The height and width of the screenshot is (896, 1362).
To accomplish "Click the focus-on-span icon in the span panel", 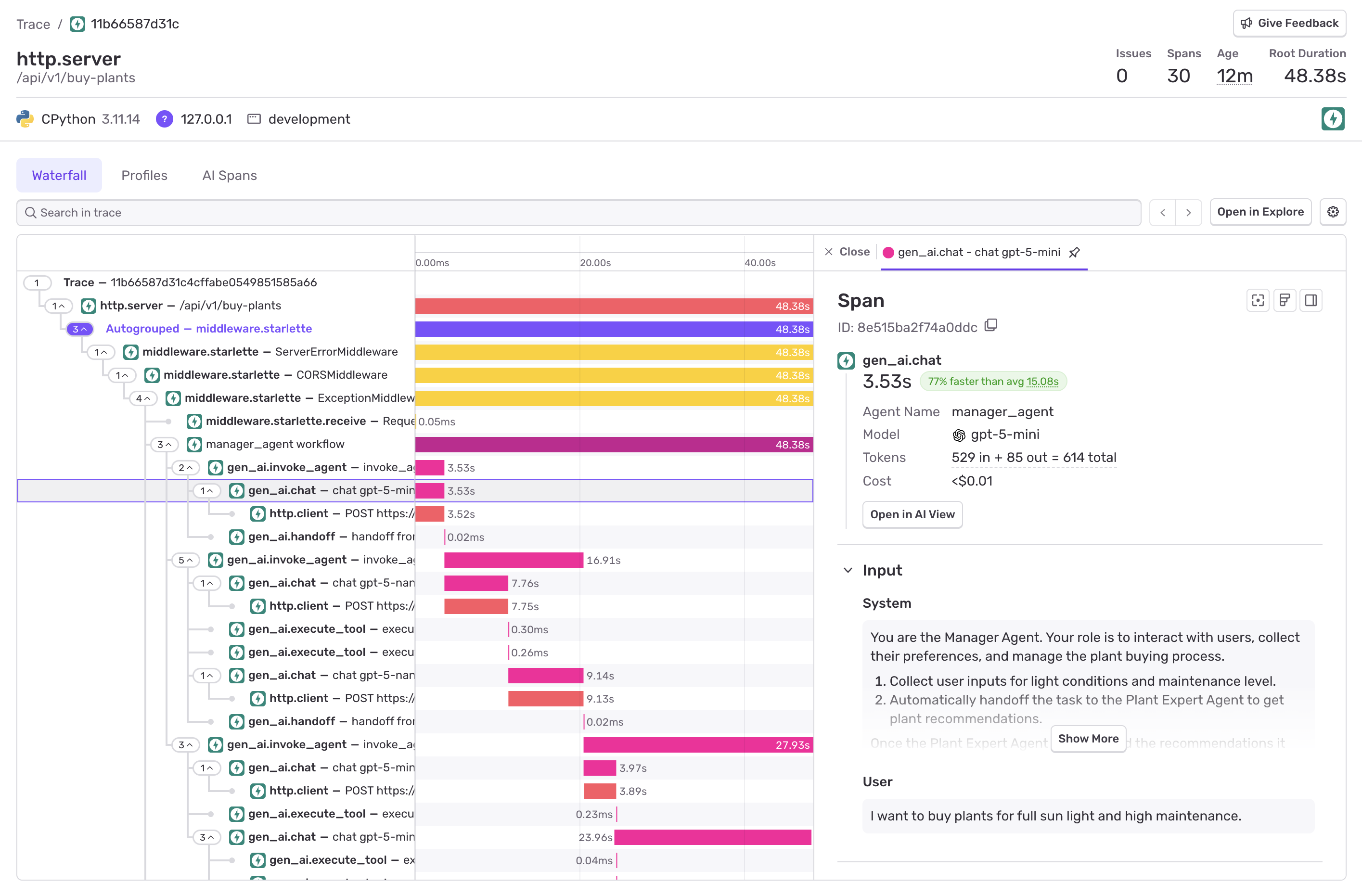I will [1258, 300].
